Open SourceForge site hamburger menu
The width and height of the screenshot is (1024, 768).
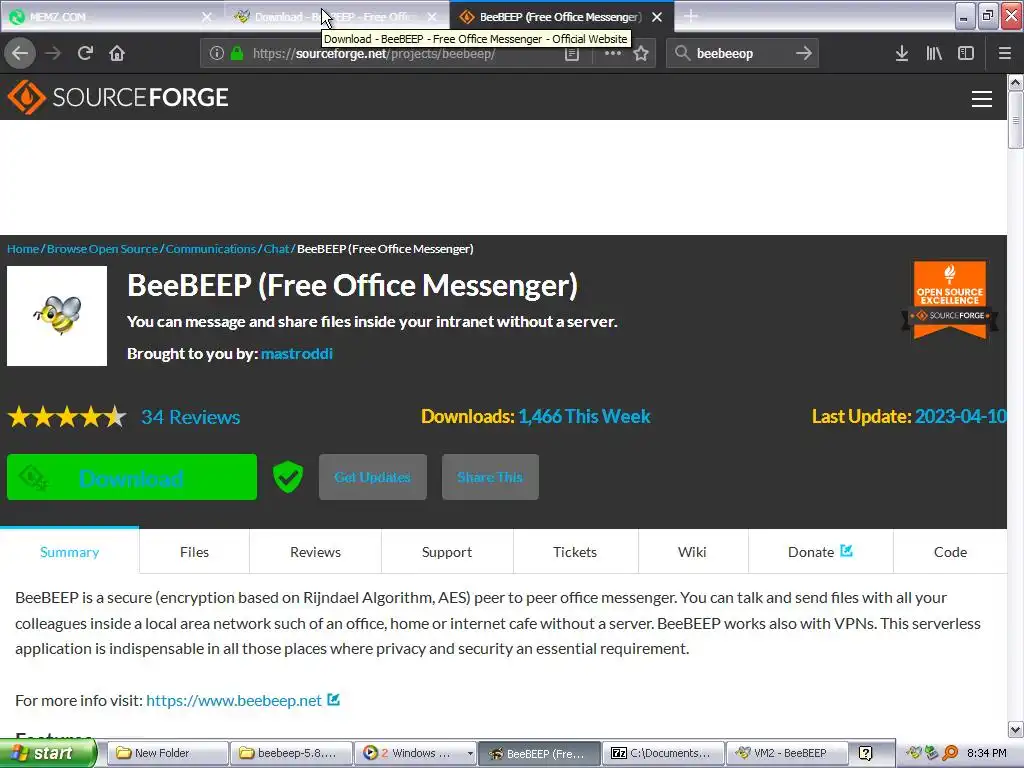[x=982, y=99]
